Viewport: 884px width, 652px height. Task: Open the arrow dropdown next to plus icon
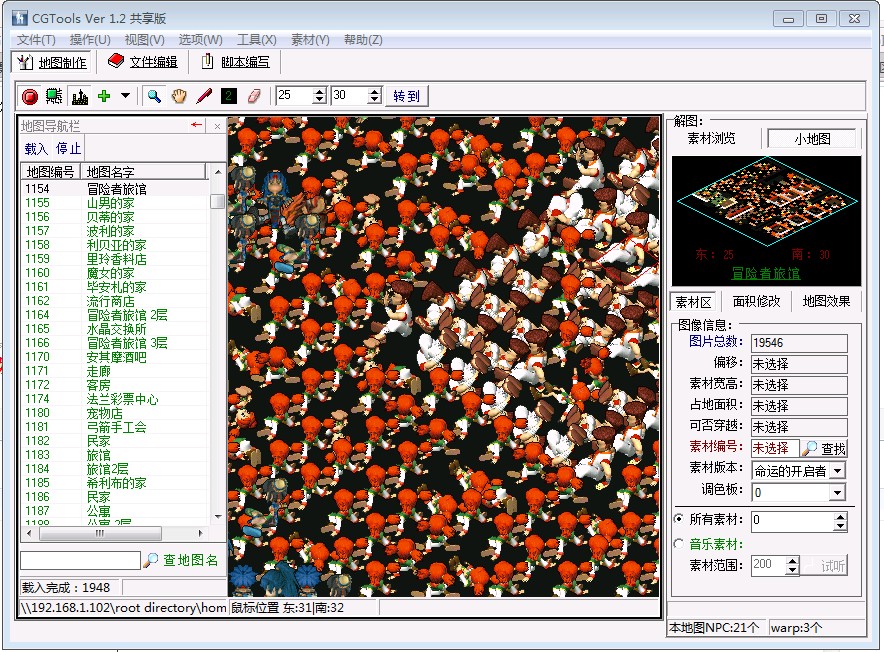[x=125, y=96]
